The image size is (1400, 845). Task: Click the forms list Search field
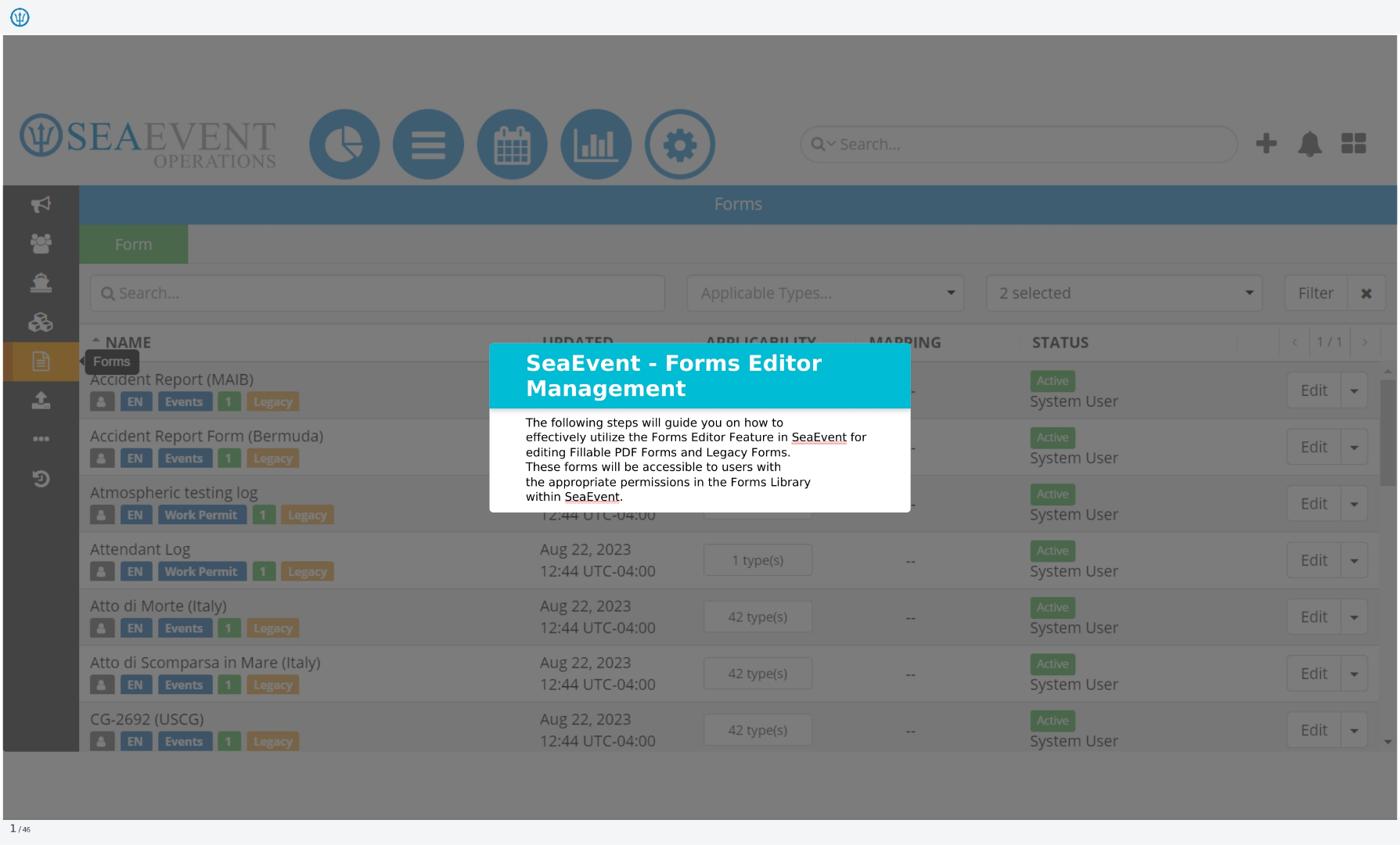point(377,293)
